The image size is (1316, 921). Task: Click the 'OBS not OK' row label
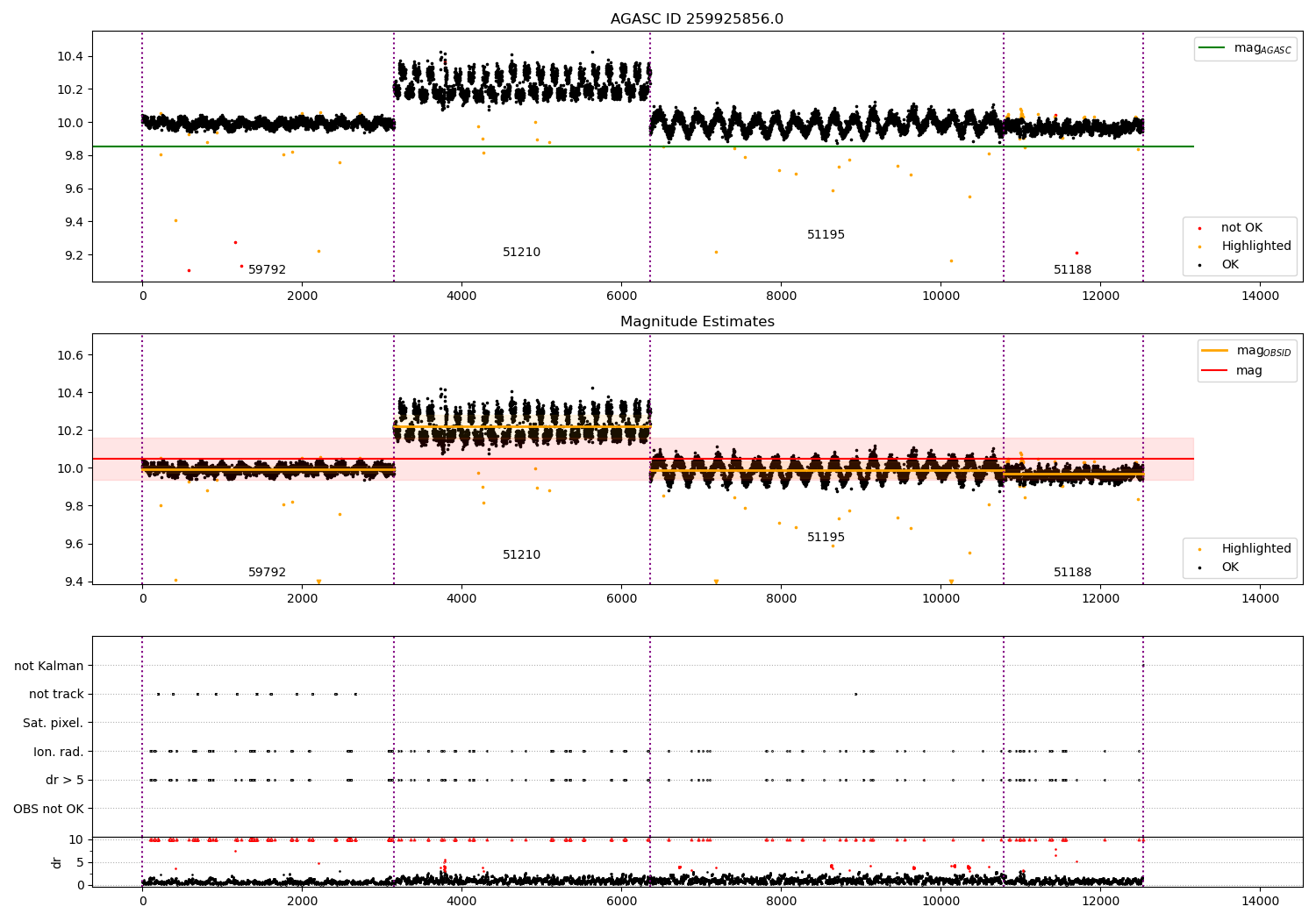tap(48, 809)
